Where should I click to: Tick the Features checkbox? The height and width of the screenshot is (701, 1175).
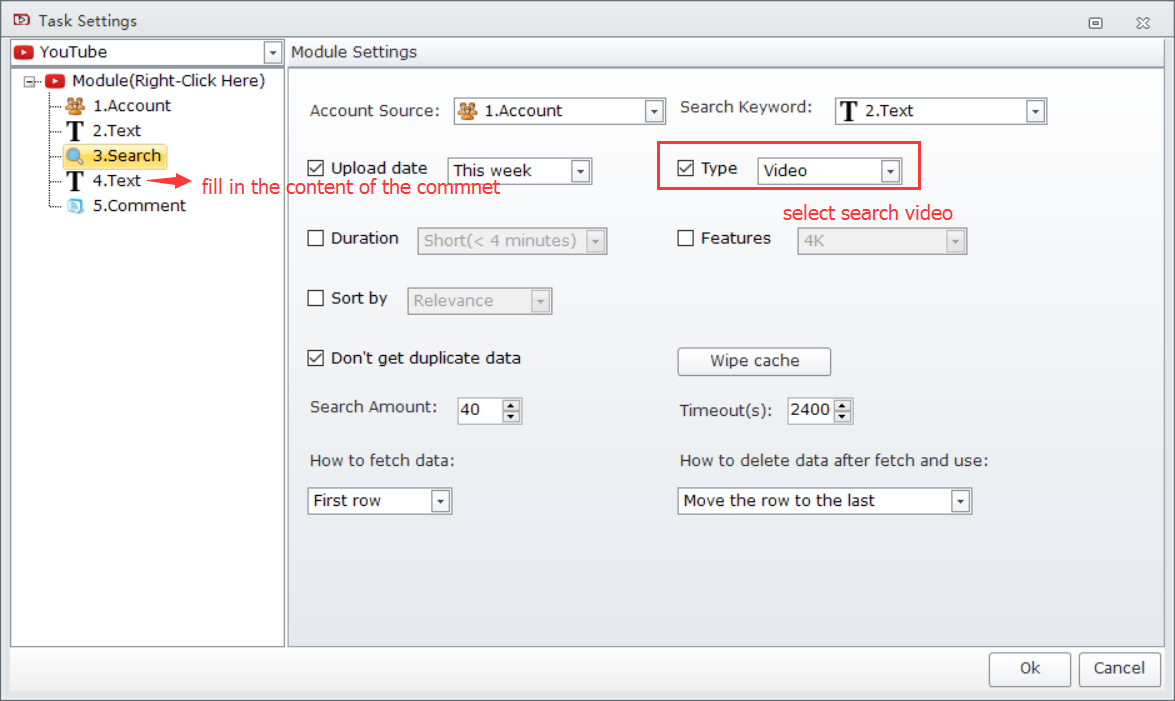[x=686, y=239]
